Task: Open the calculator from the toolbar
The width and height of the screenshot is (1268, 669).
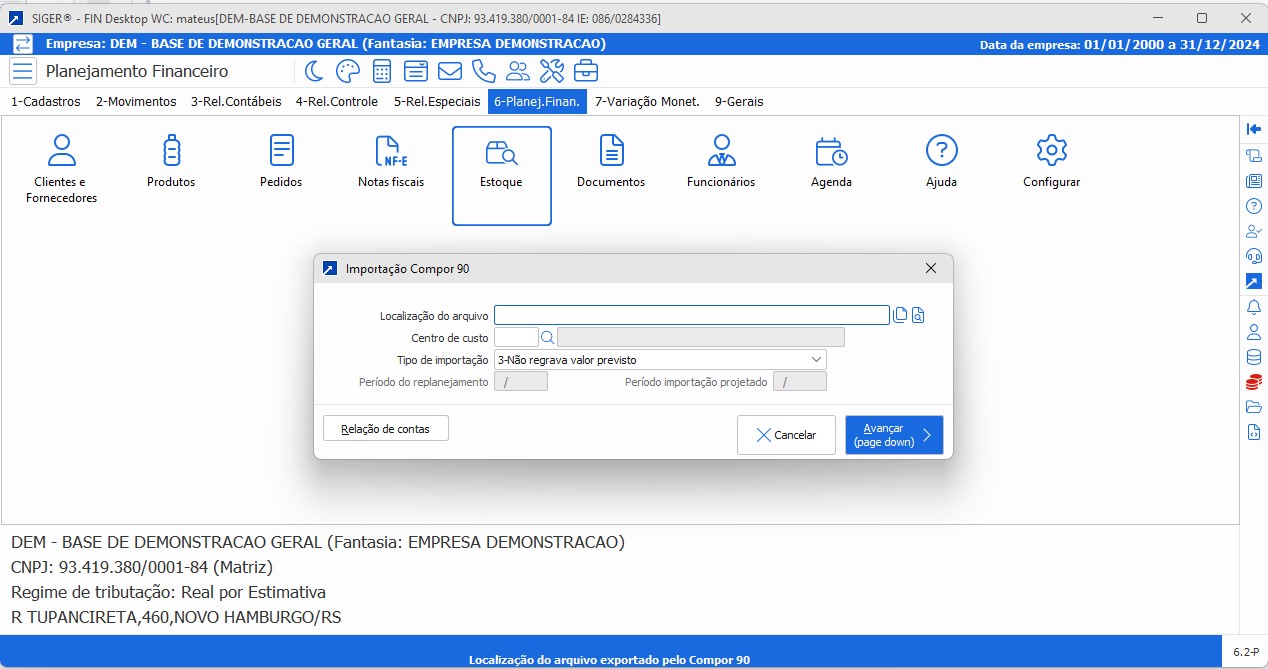Action: (382, 71)
